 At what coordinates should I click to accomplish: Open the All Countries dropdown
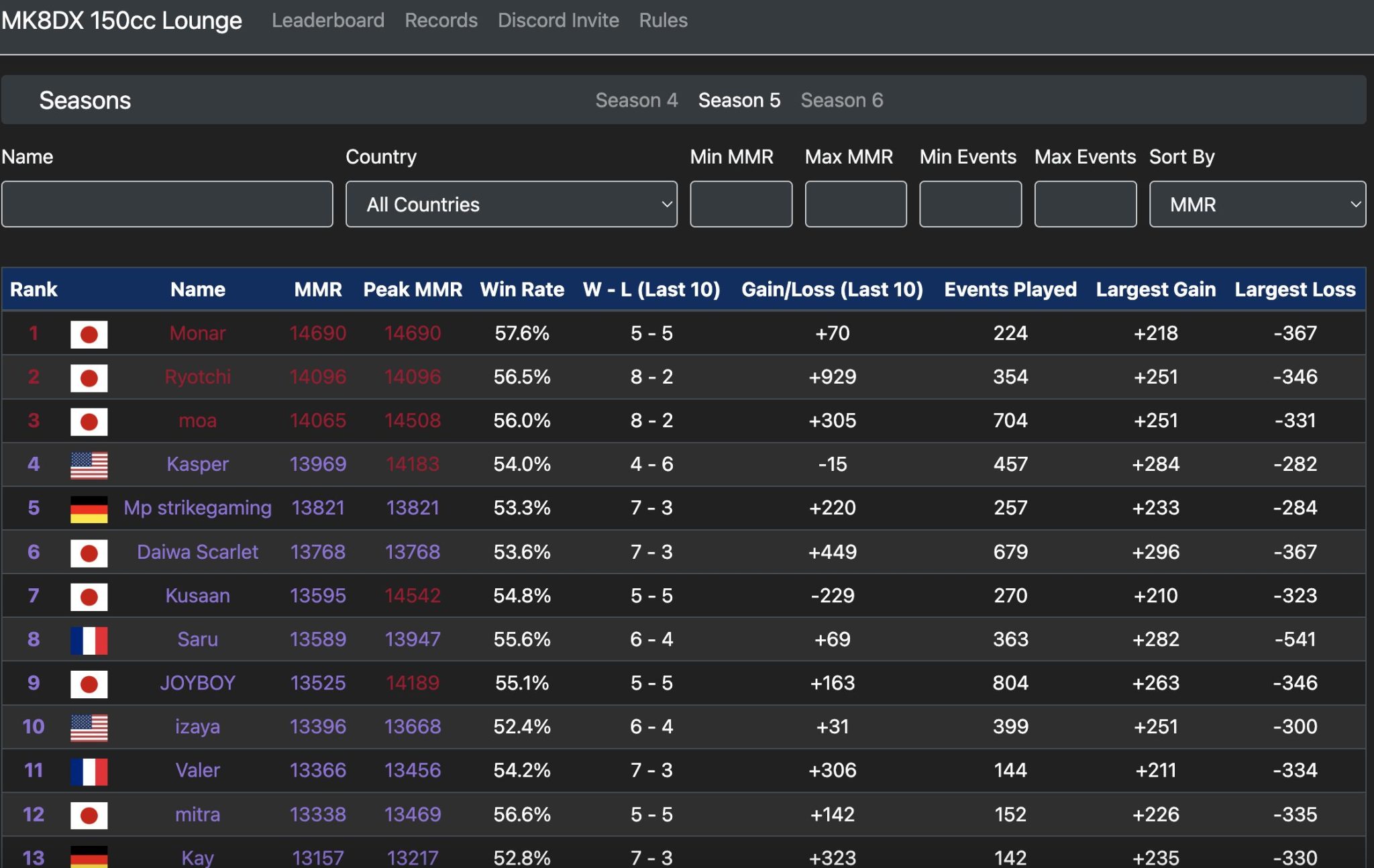pos(511,204)
